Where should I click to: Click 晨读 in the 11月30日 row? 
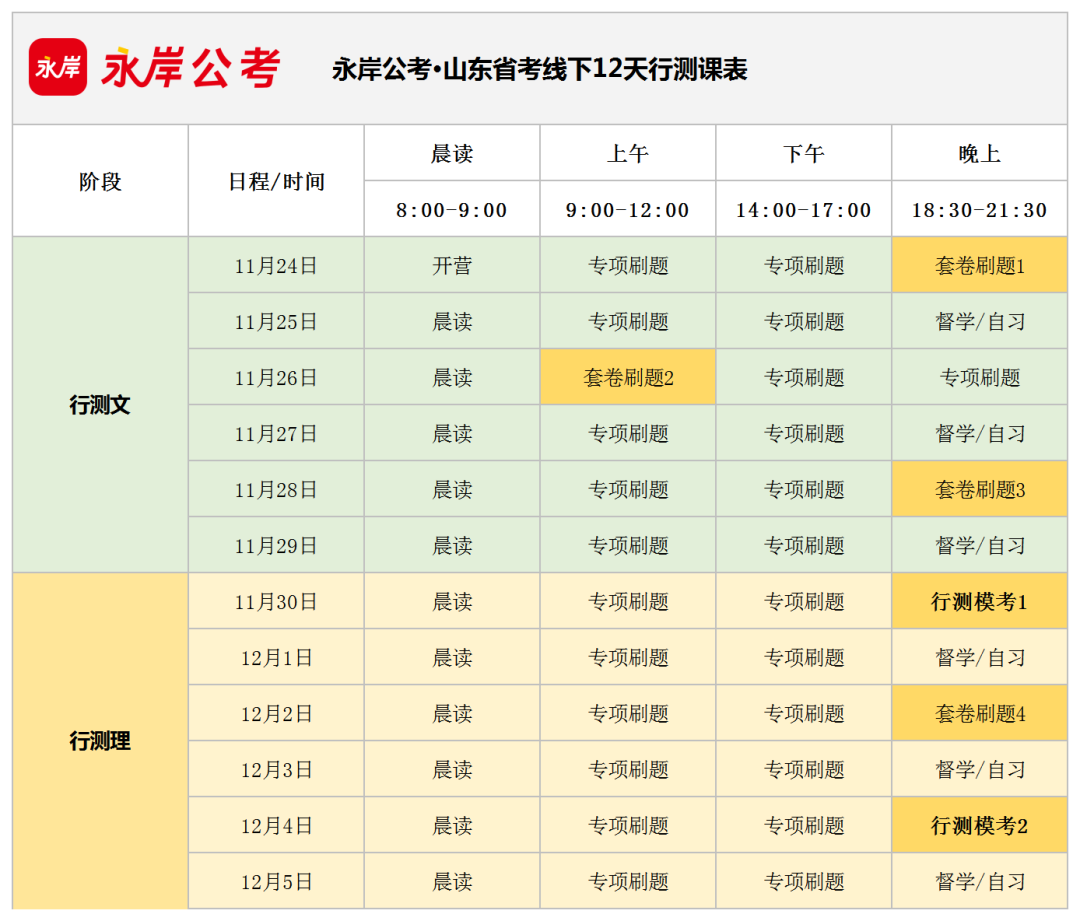pyautogui.click(x=452, y=601)
